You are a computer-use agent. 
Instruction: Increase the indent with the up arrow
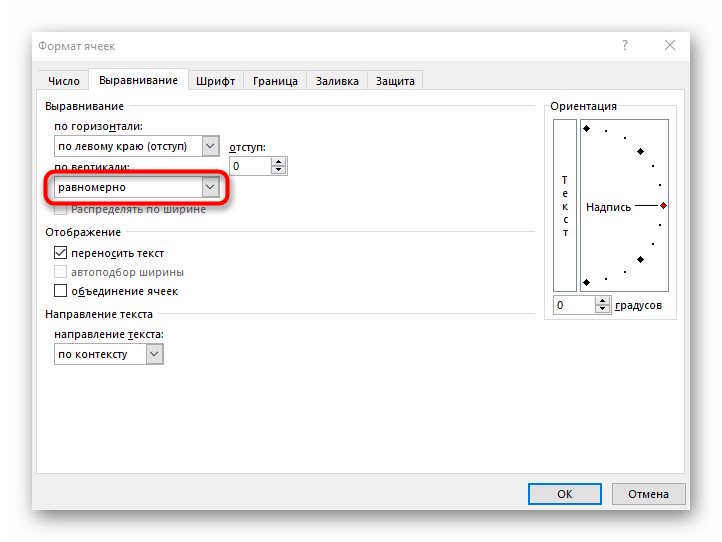click(279, 162)
